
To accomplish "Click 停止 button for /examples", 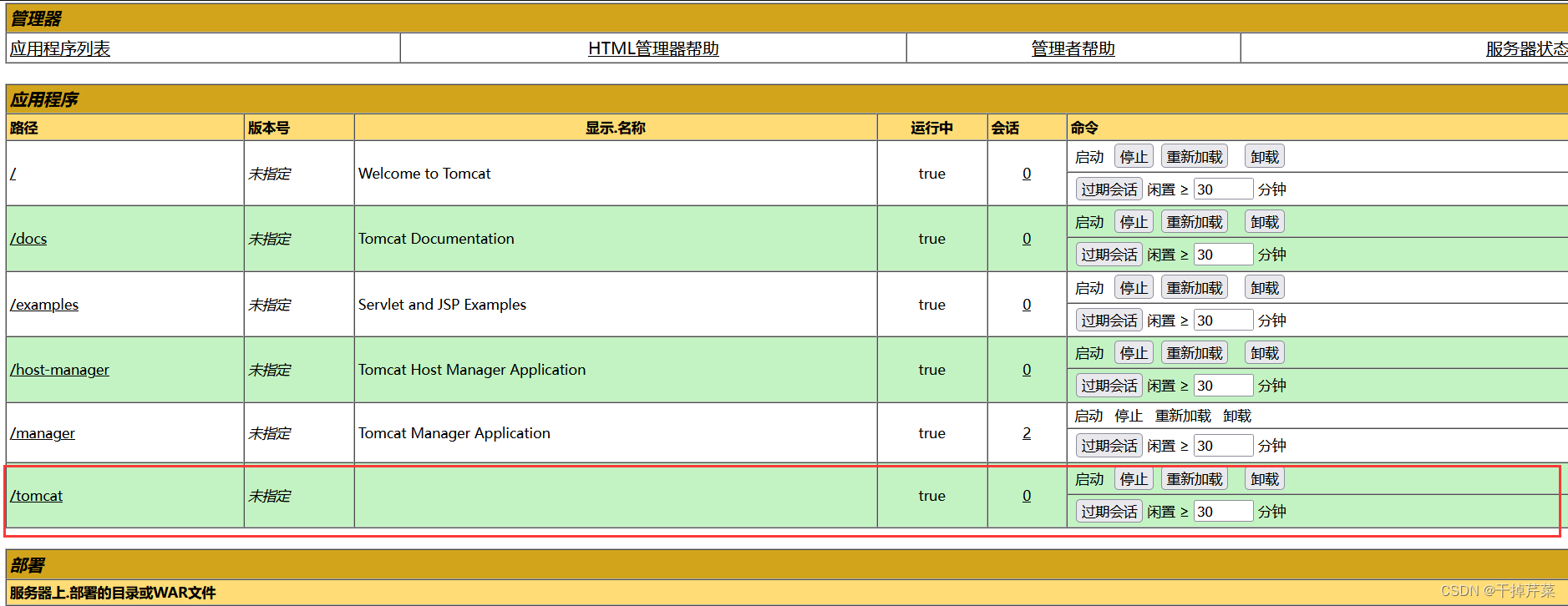I will (x=1134, y=288).
